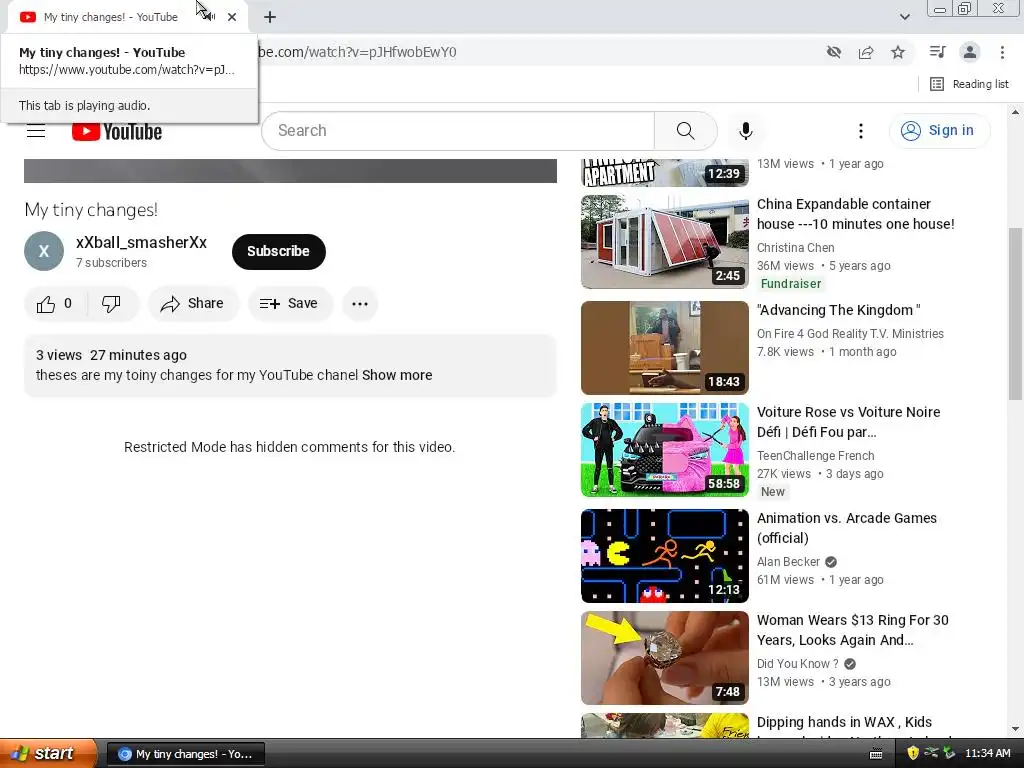Open more actions ellipsis under video
Screen dimensions: 1024x768
click(360, 304)
